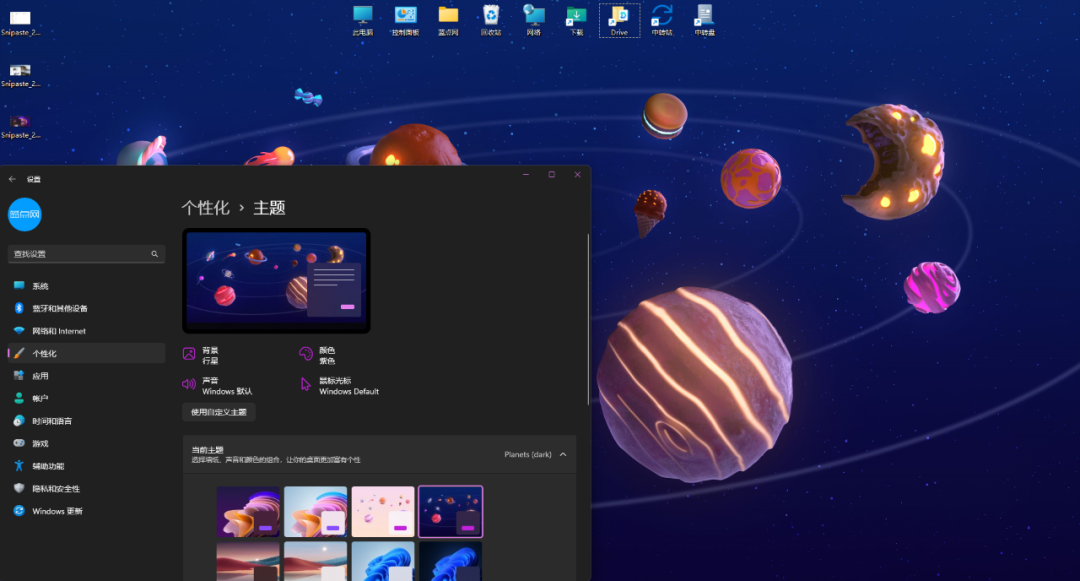Open 帐户 in the sidebar
The height and width of the screenshot is (581, 1080).
click(86, 399)
